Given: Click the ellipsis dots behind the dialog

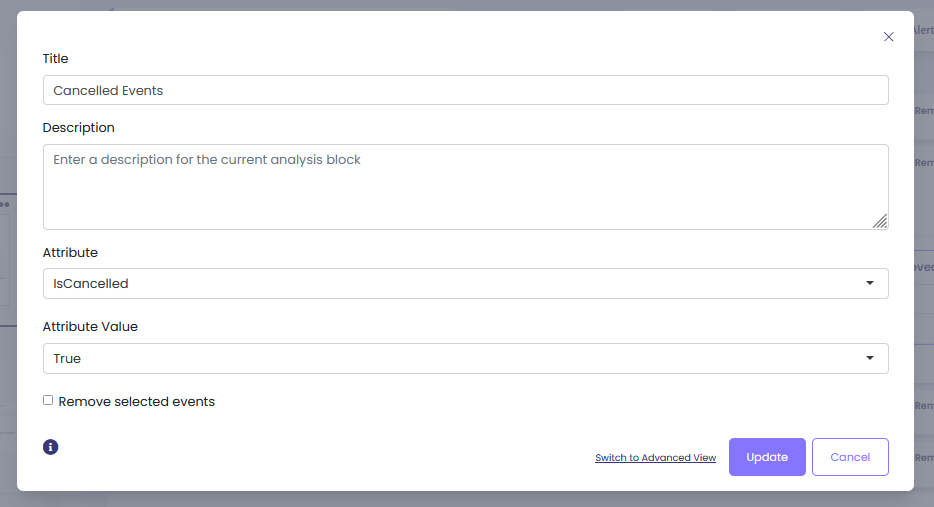Looking at the screenshot, I should tap(5, 204).
